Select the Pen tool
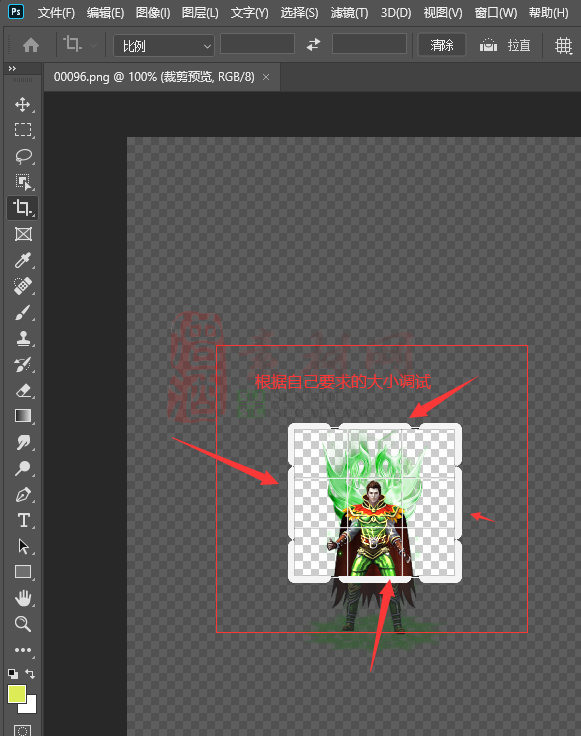Screen dimensions: 581x736 tap(23, 494)
